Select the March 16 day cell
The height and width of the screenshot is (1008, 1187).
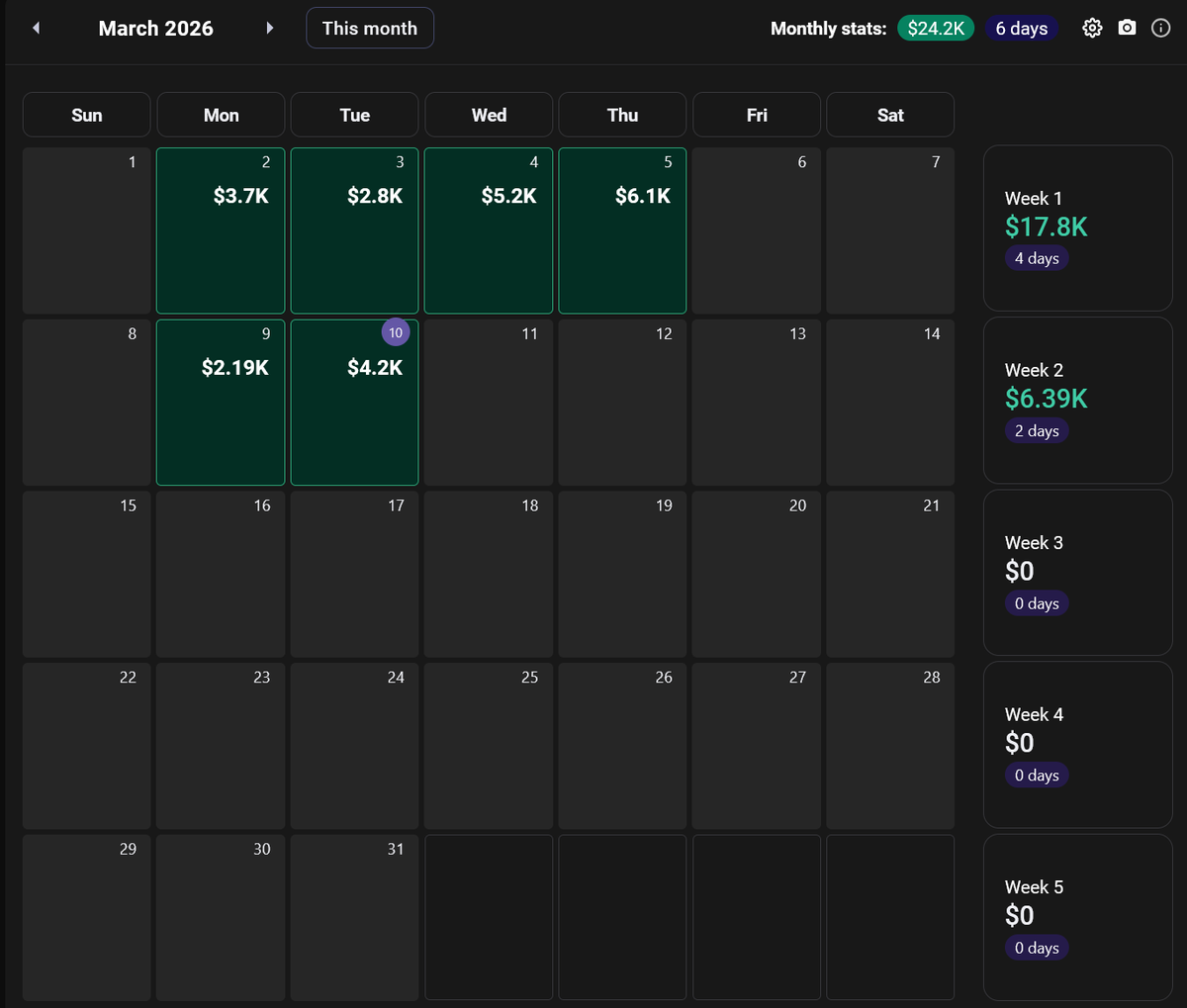pyautogui.click(x=221, y=574)
